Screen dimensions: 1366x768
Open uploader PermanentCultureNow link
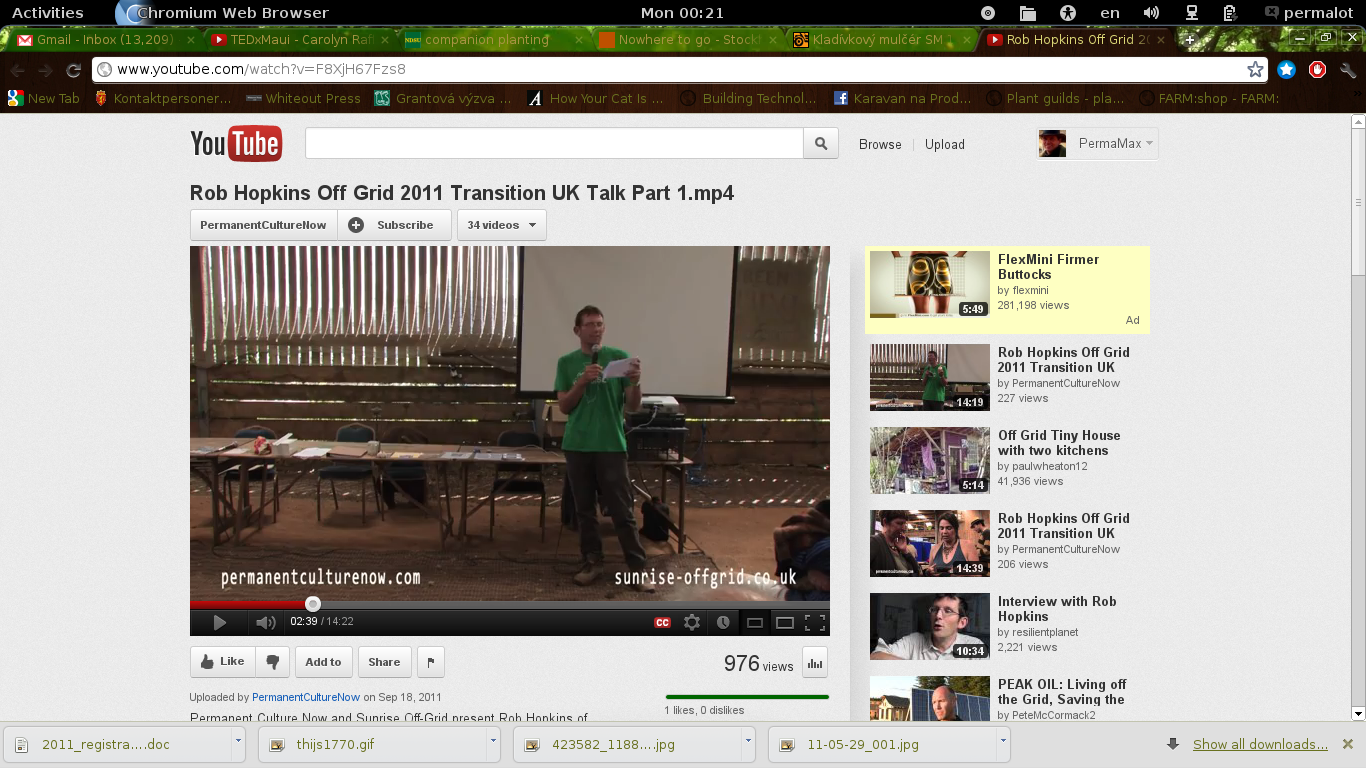click(306, 697)
